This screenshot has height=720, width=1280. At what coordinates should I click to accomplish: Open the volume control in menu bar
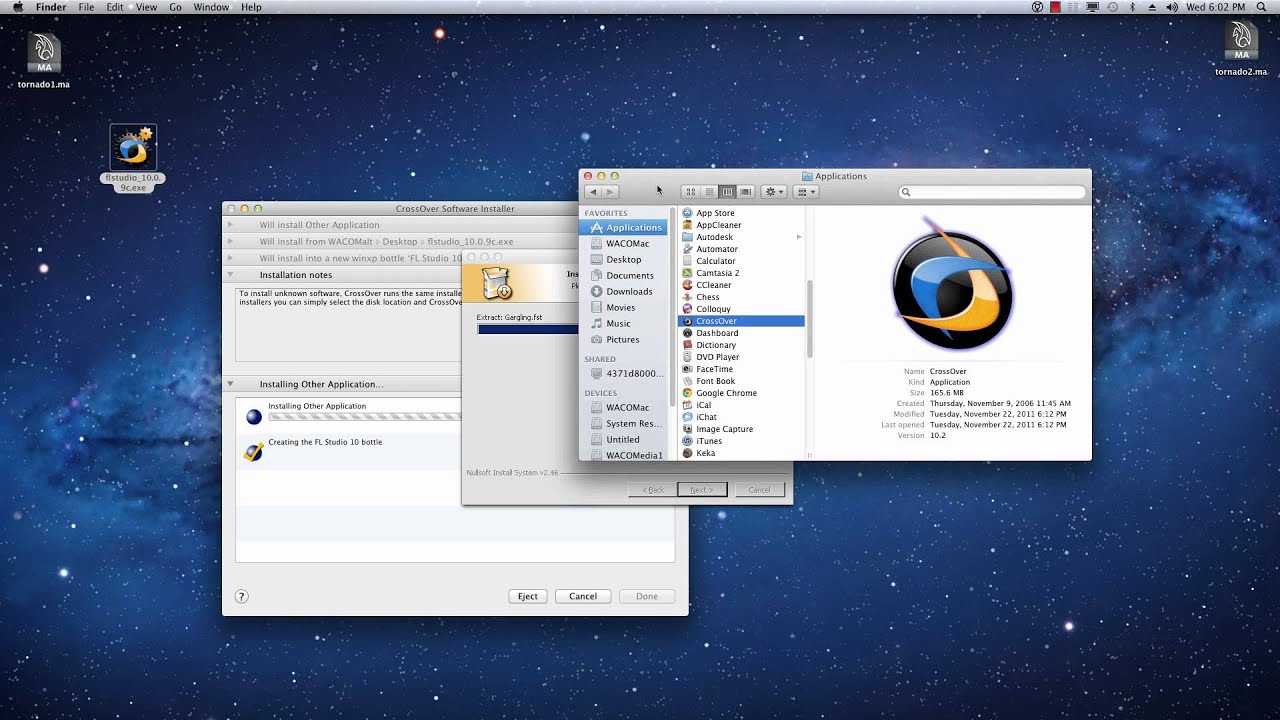(x=1170, y=7)
